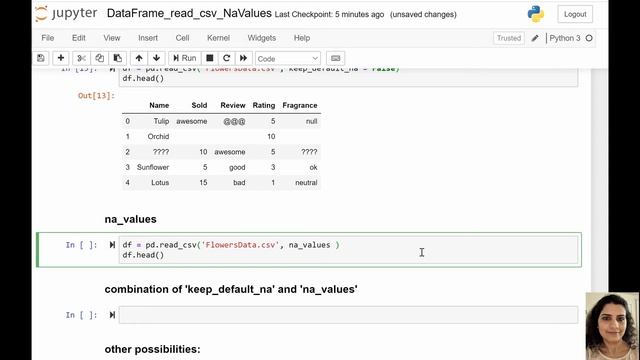
Task: Click the Fragrance column header
Action: click(300, 105)
